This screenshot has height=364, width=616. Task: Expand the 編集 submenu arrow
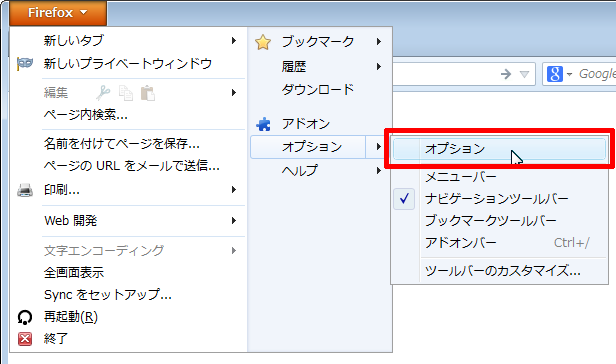coord(234,93)
